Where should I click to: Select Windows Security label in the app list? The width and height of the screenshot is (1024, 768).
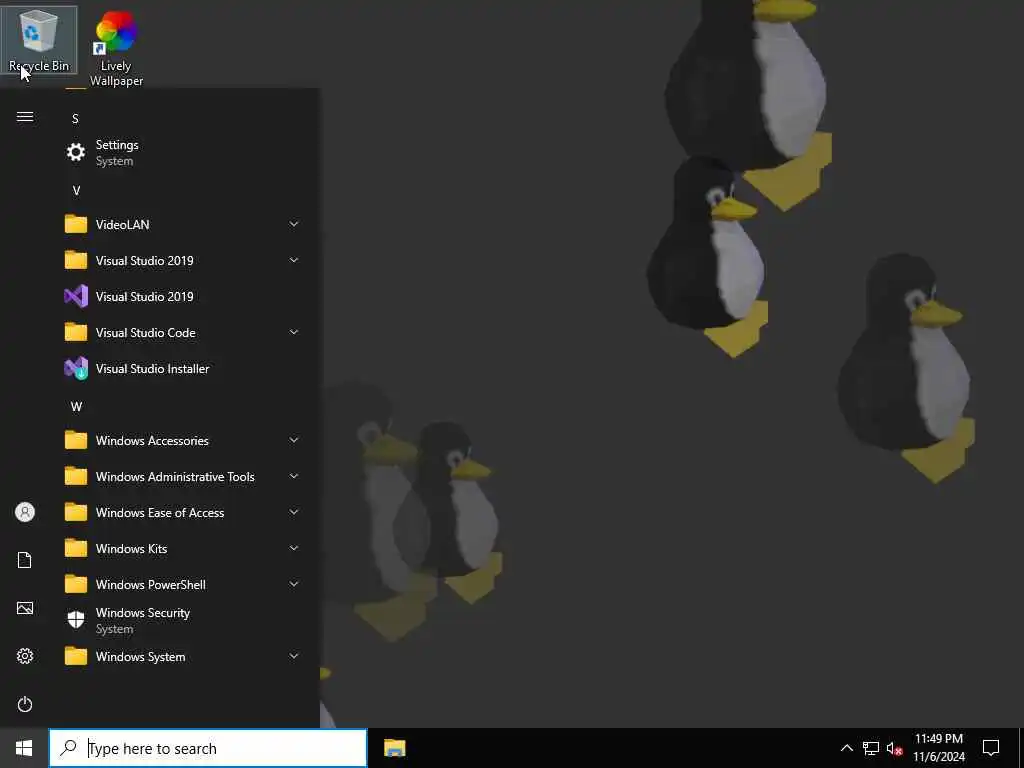142,613
